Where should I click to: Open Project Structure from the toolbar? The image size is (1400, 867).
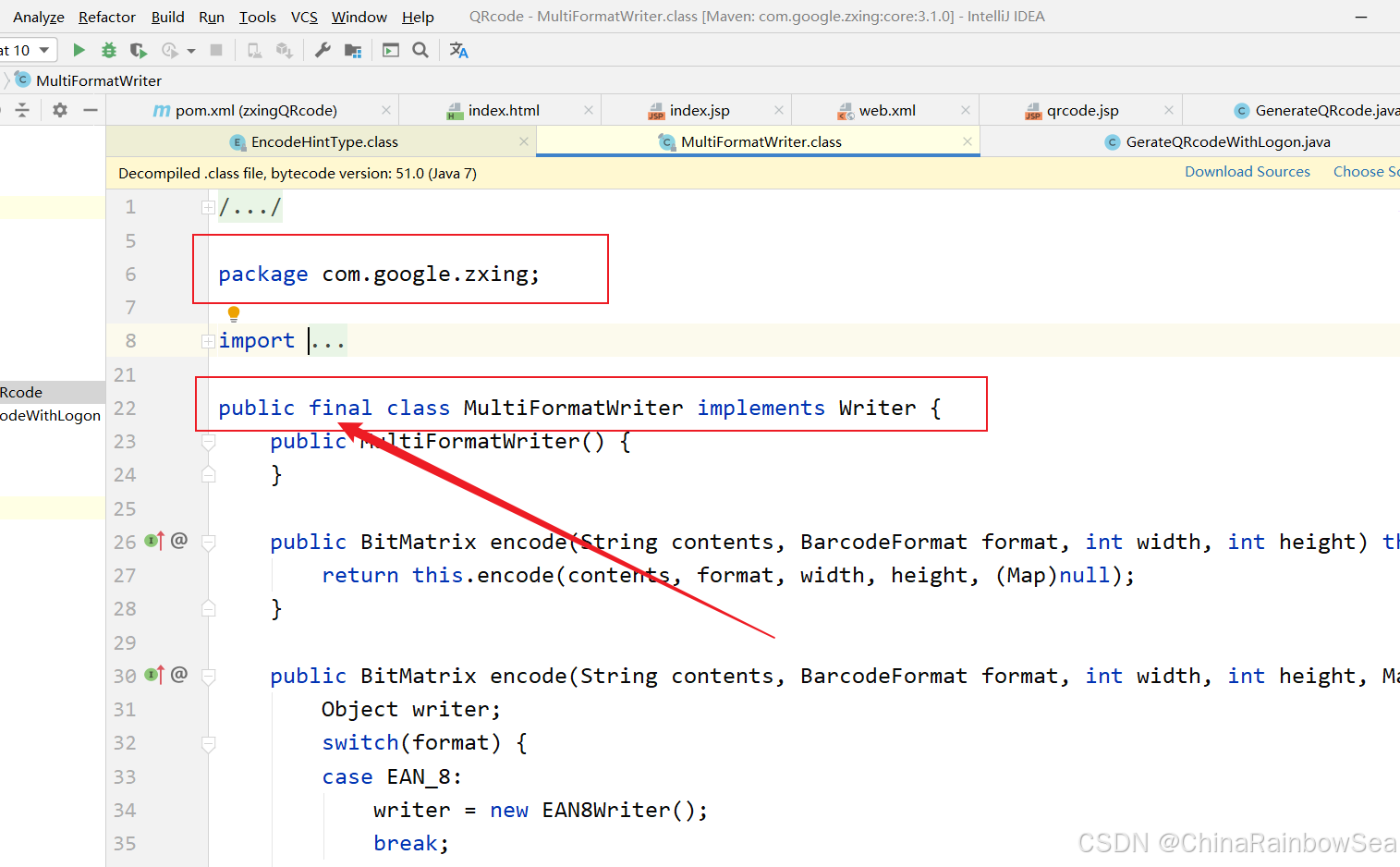click(353, 50)
